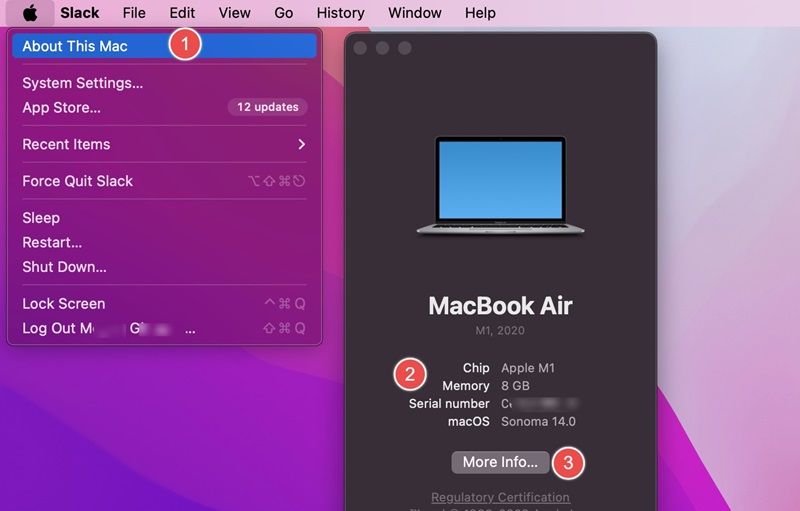Select the Log Out menu entry
Image resolution: width=800 pixels, height=511 pixels.
(x=164, y=328)
